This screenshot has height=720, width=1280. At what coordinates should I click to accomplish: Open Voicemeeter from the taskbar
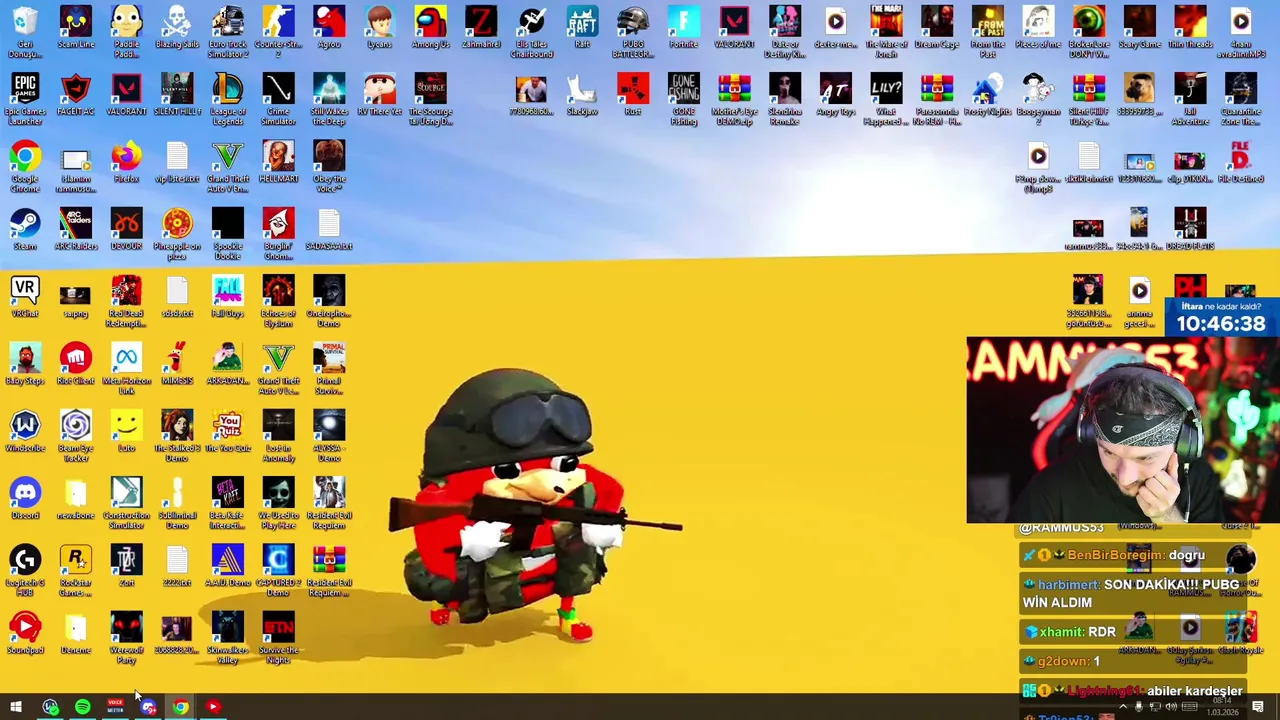coord(115,707)
